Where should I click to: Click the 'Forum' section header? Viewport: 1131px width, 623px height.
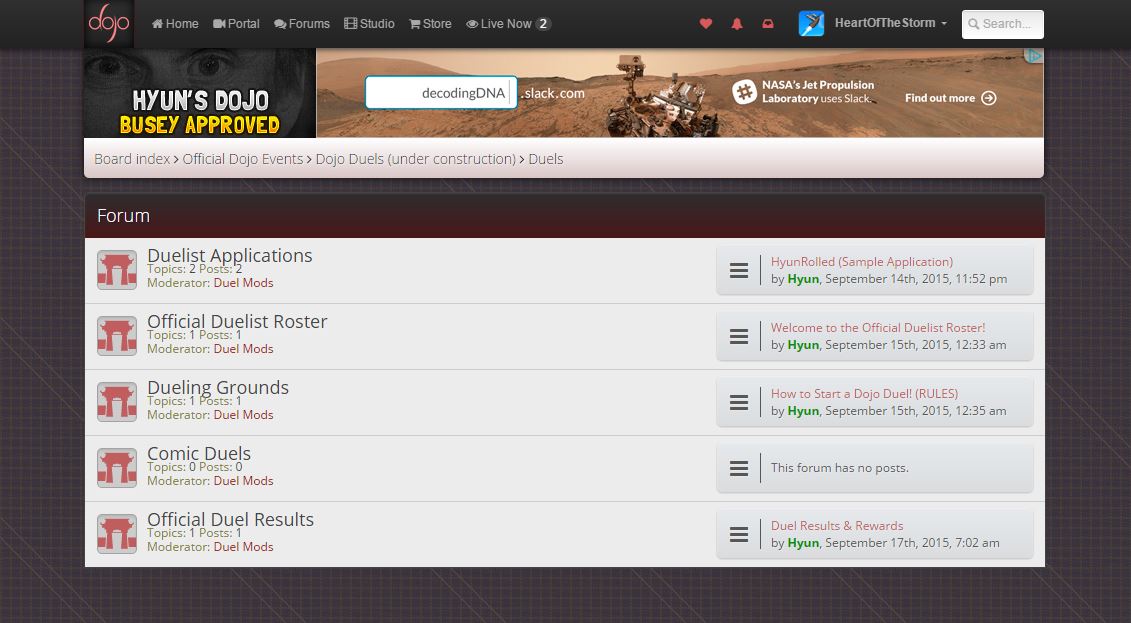123,216
